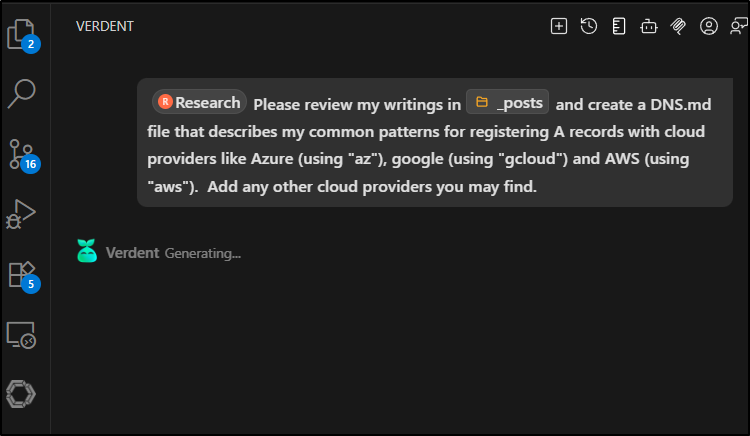Start a new Verdent session
This screenshot has height=436, width=750.
[x=559, y=26]
